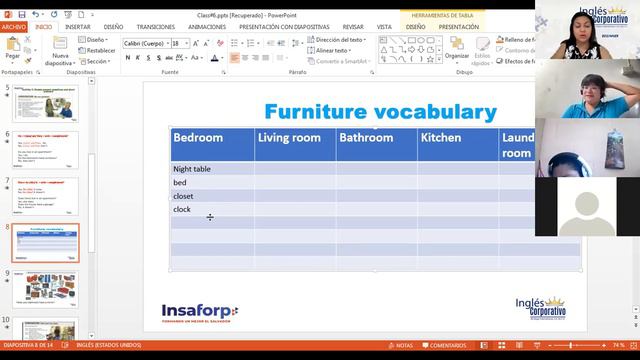Switch to slide sorter view

click(x=502, y=345)
